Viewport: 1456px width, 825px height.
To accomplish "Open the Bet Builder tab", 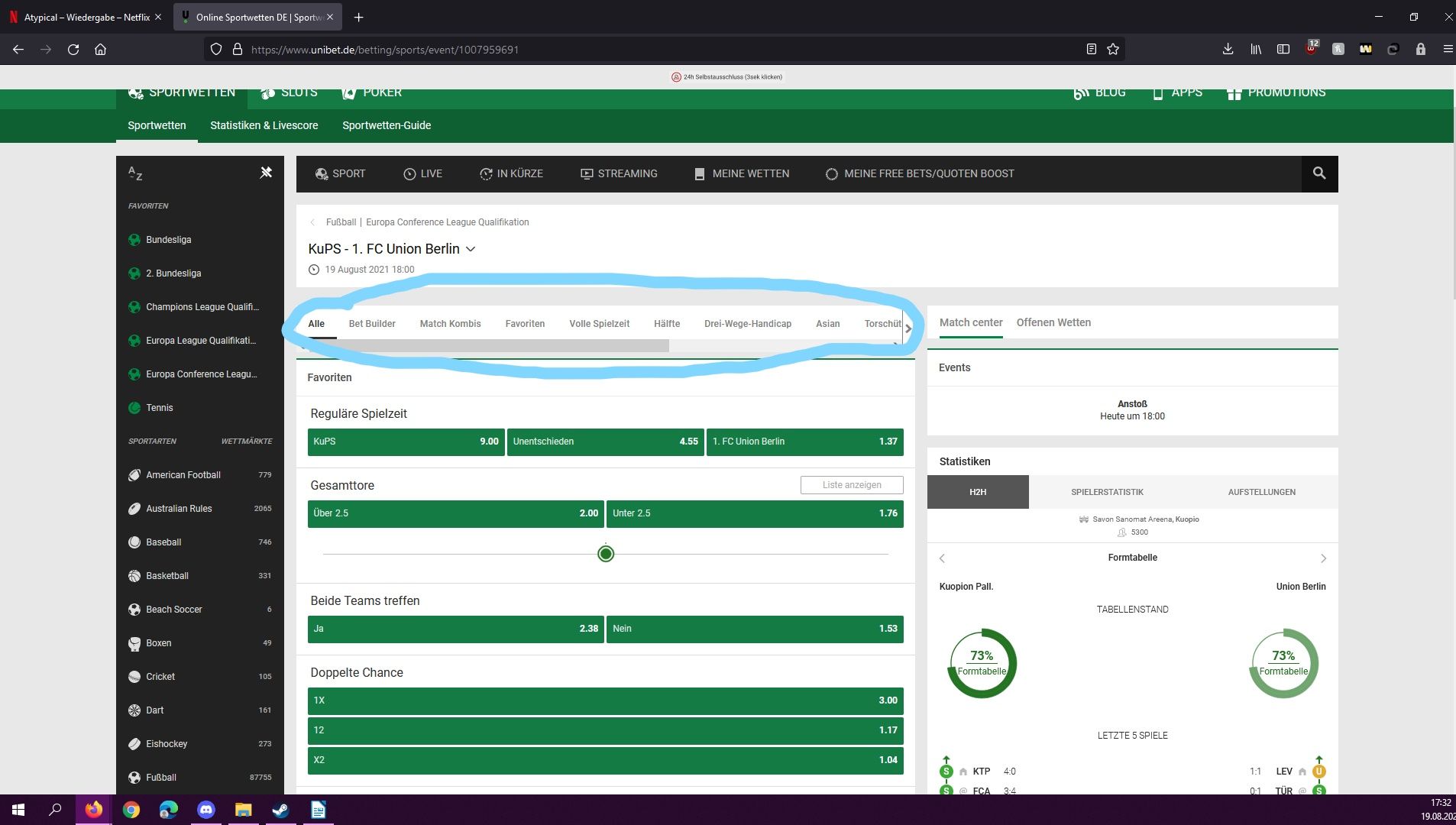I will (372, 324).
